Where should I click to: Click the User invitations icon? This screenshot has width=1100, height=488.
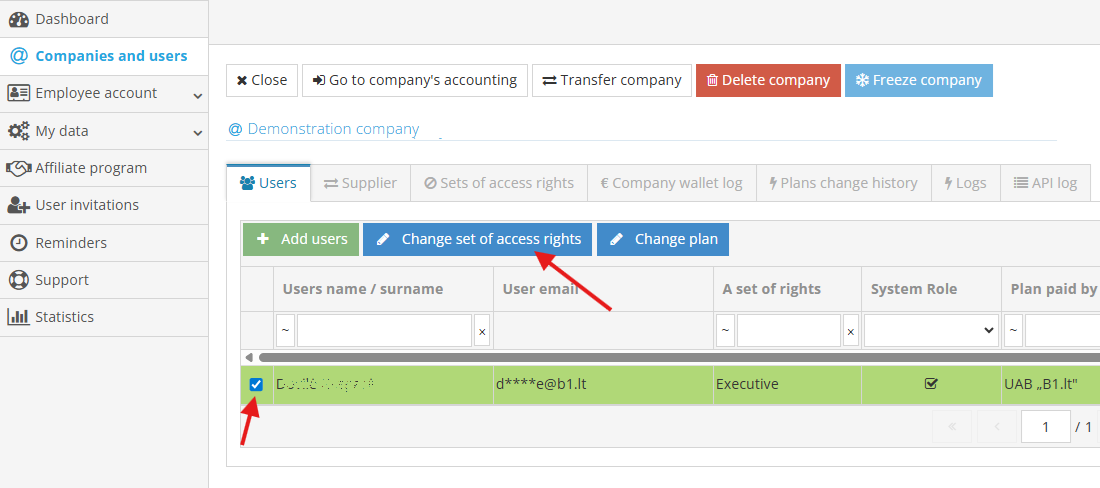pos(18,205)
